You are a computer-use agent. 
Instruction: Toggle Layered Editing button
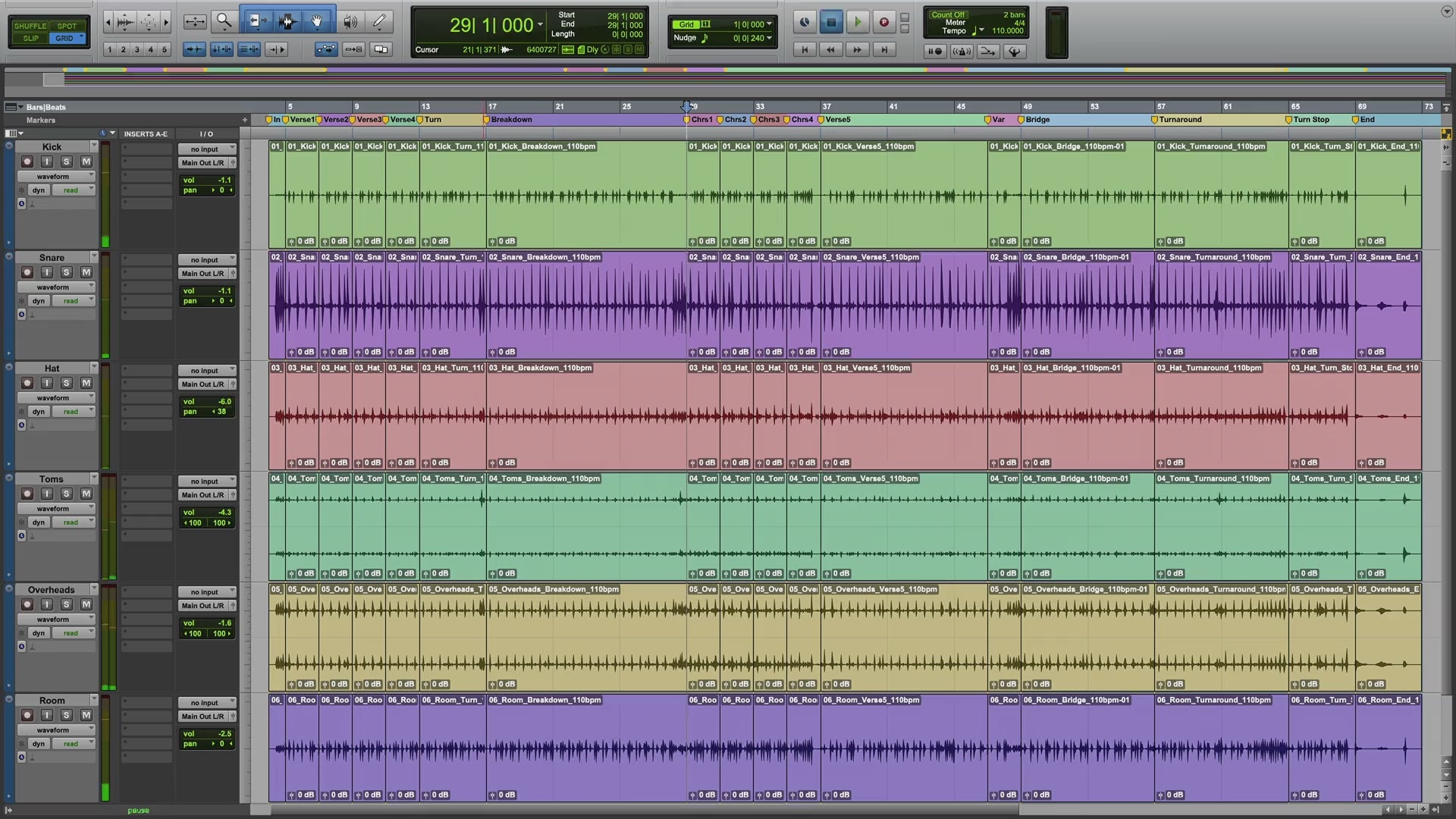[x=381, y=49]
